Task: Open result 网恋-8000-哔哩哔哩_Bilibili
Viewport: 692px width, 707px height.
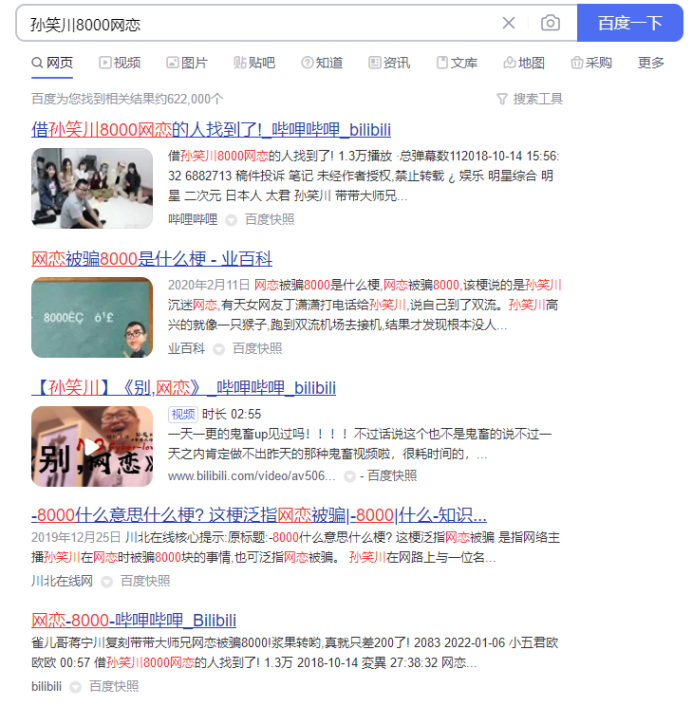Action: pyautogui.click(x=134, y=620)
